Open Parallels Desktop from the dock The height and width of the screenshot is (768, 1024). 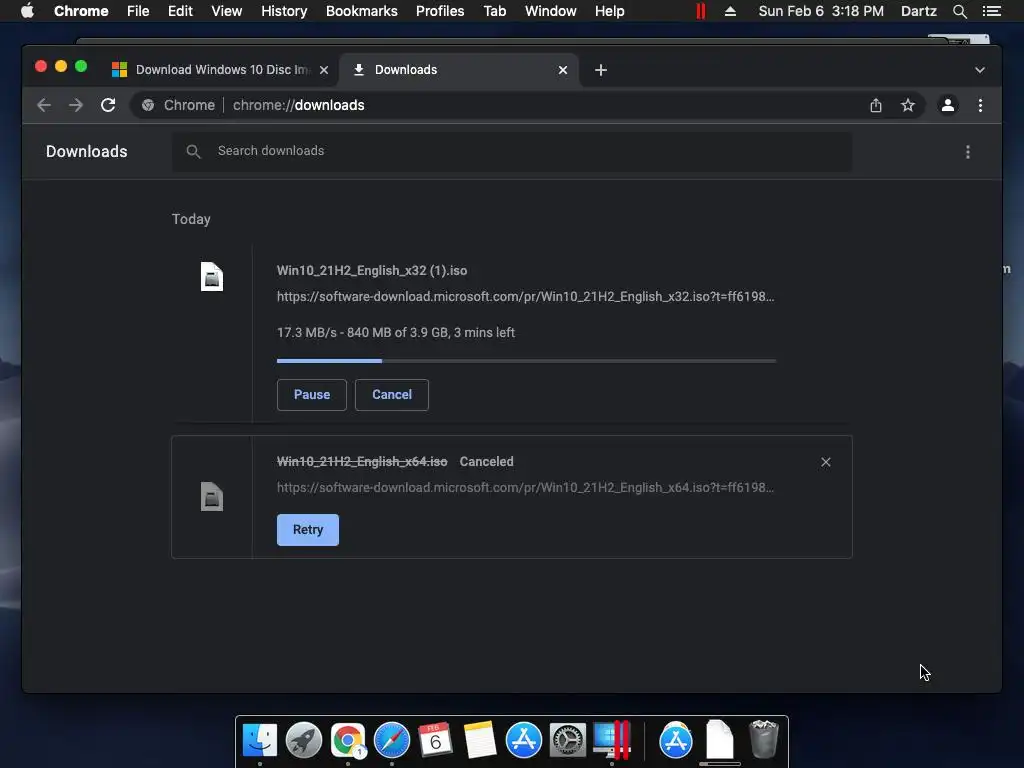pyautogui.click(x=612, y=741)
